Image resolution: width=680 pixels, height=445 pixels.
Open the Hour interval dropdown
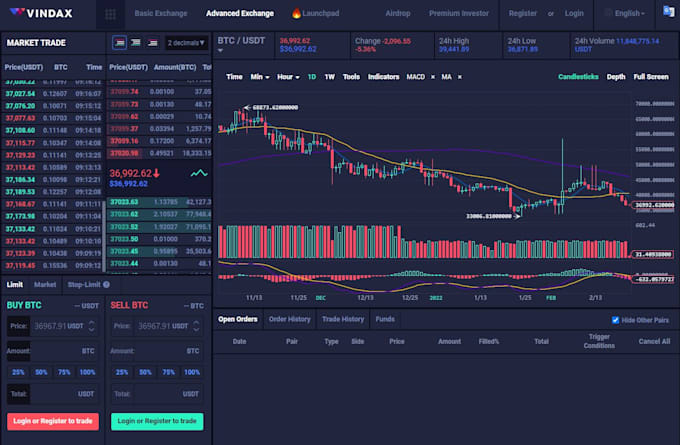click(288, 77)
